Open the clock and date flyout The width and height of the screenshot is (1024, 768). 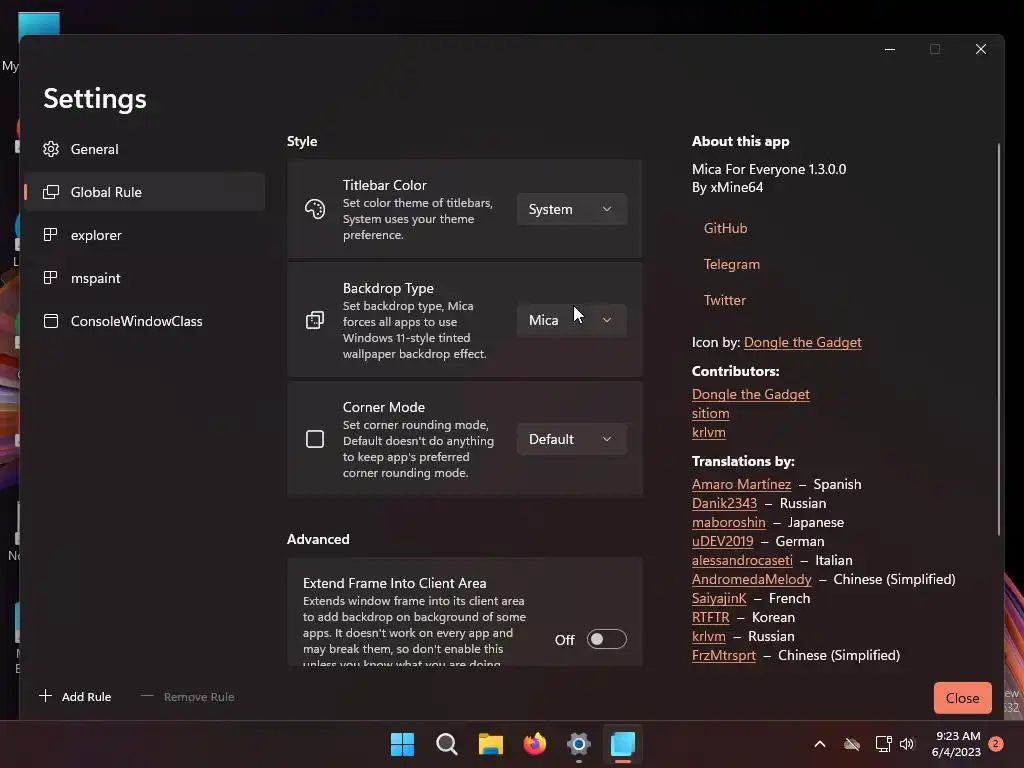[x=956, y=744]
